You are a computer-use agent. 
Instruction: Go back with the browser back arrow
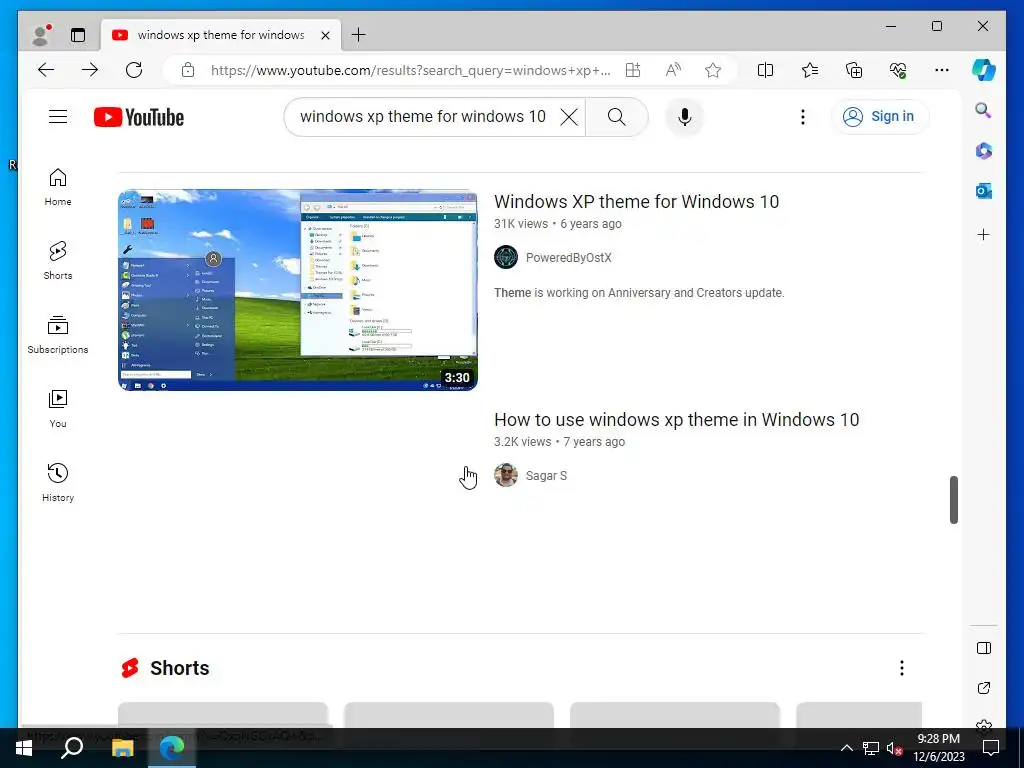click(46, 70)
